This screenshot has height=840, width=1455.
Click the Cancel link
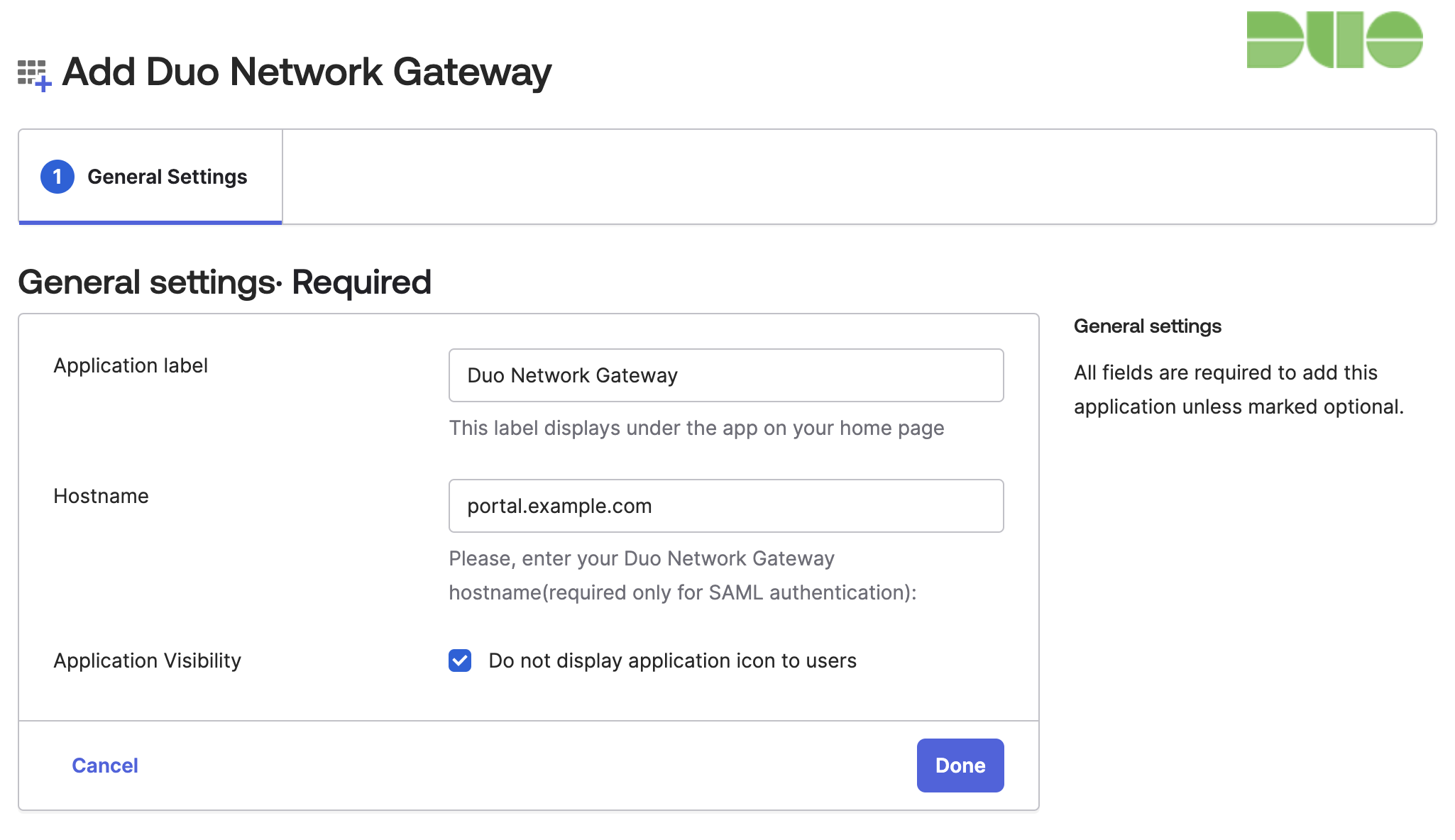click(104, 765)
